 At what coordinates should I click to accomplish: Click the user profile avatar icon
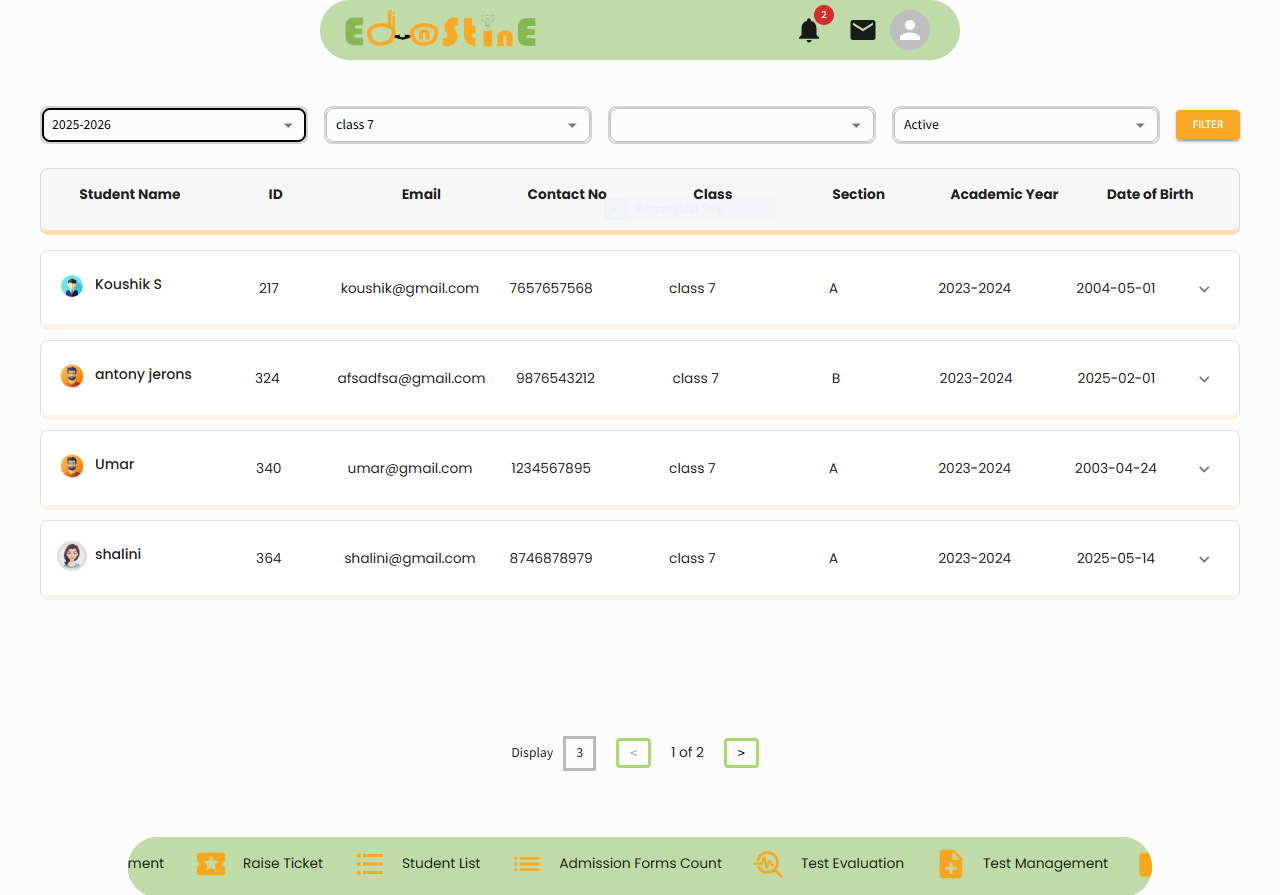[x=909, y=30]
